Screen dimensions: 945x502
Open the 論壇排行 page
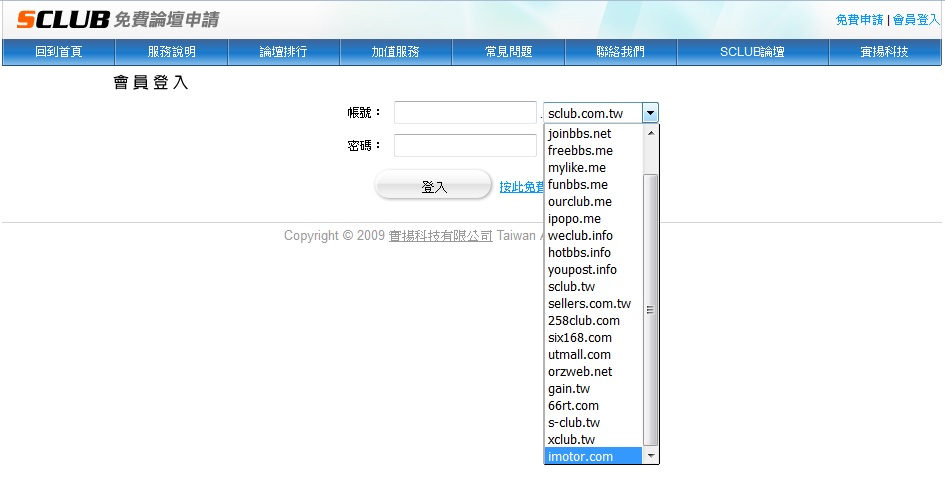coord(283,52)
